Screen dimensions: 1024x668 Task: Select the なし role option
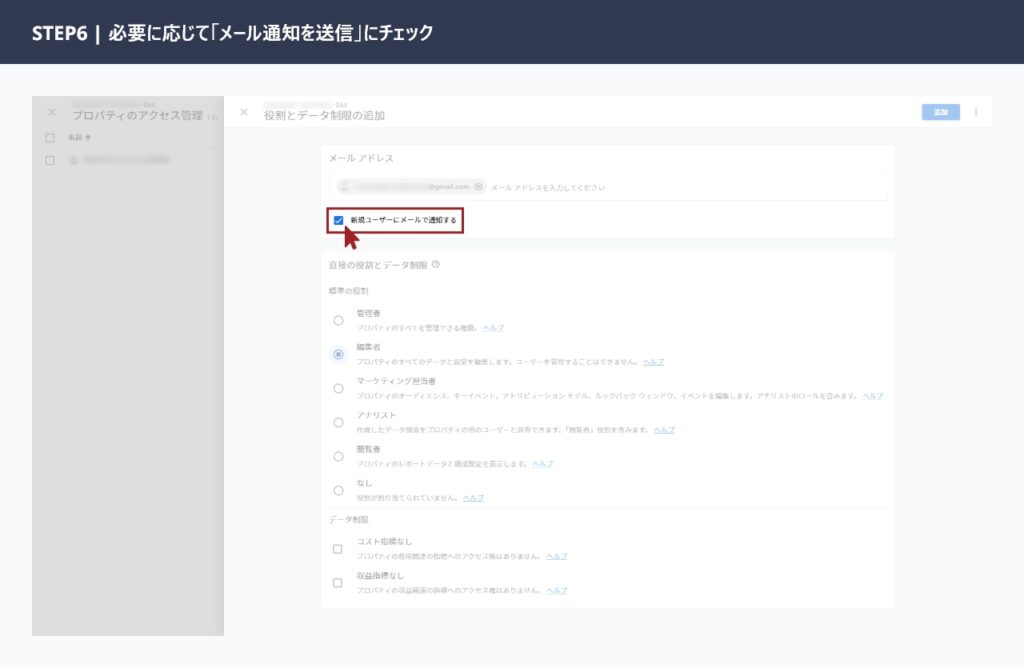tap(338, 490)
